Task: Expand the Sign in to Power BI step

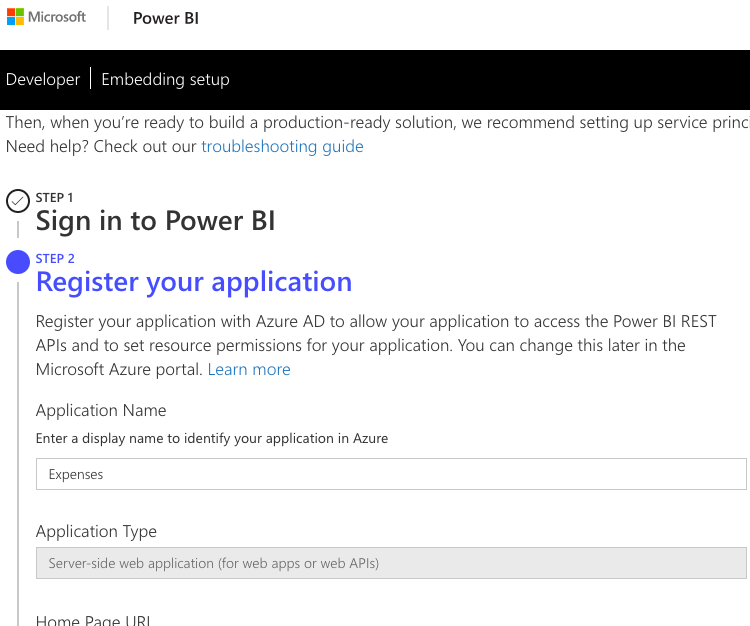Action: (x=155, y=221)
